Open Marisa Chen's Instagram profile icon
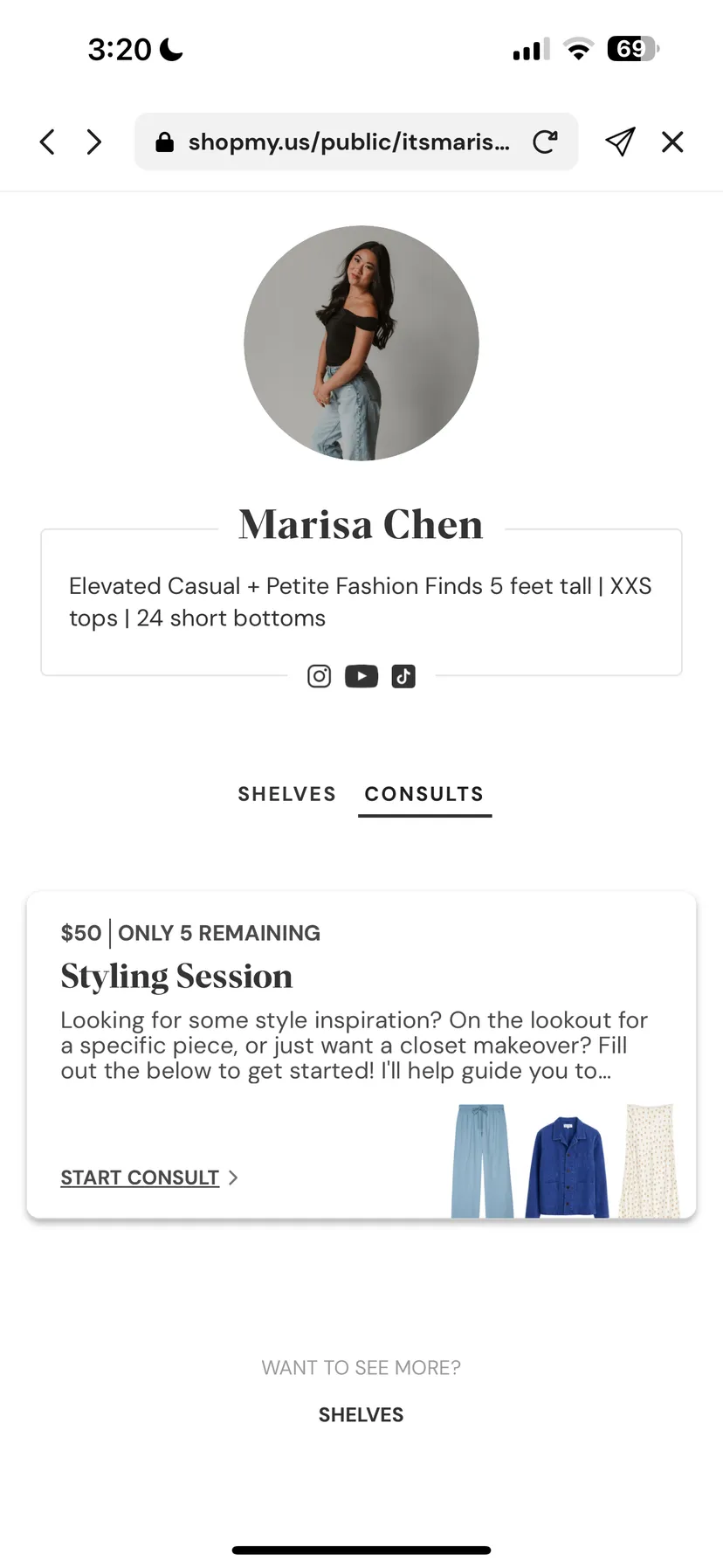The image size is (723, 1568). pos(320,676)
